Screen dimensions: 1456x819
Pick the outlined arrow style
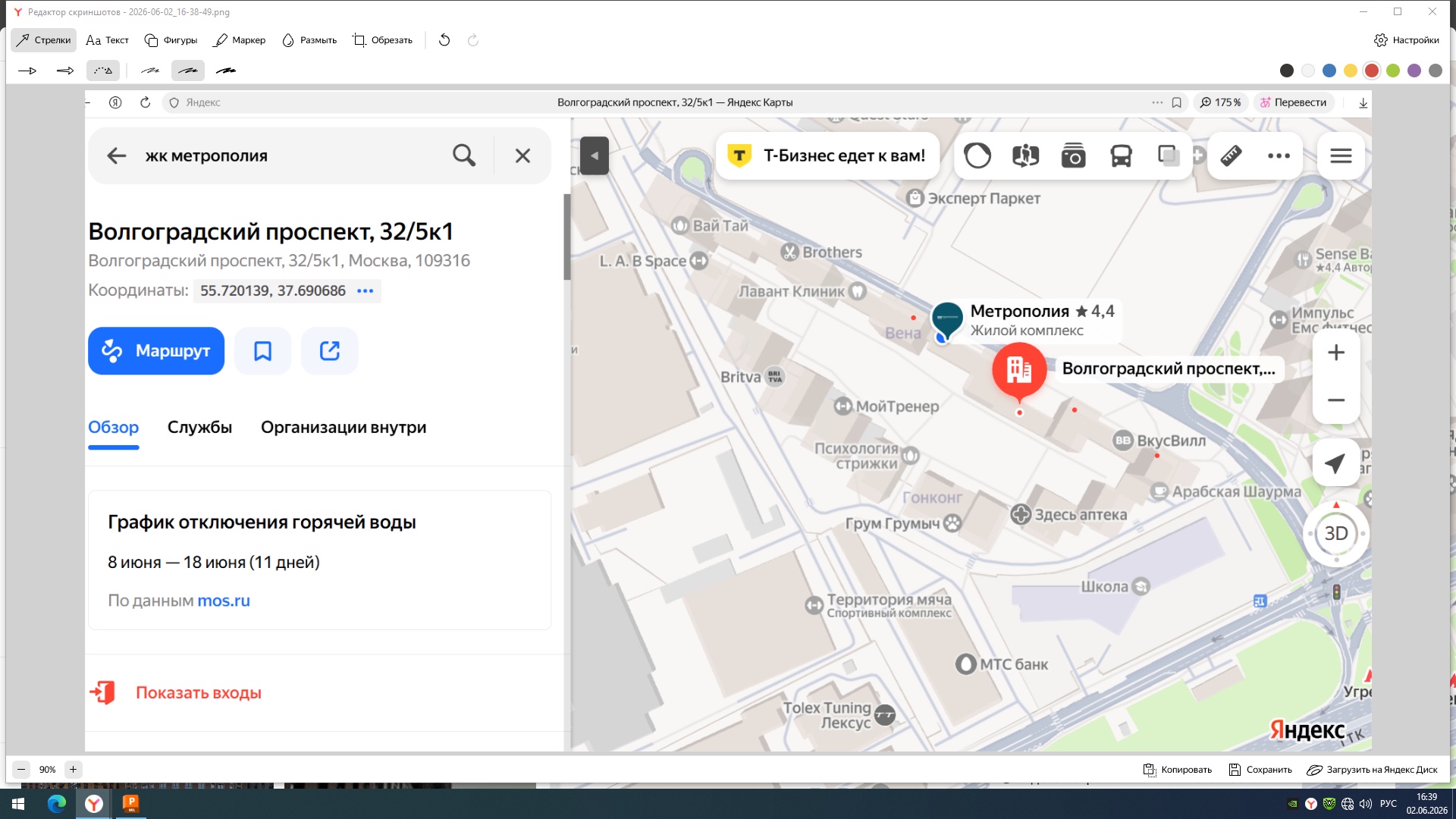(65, 71)
